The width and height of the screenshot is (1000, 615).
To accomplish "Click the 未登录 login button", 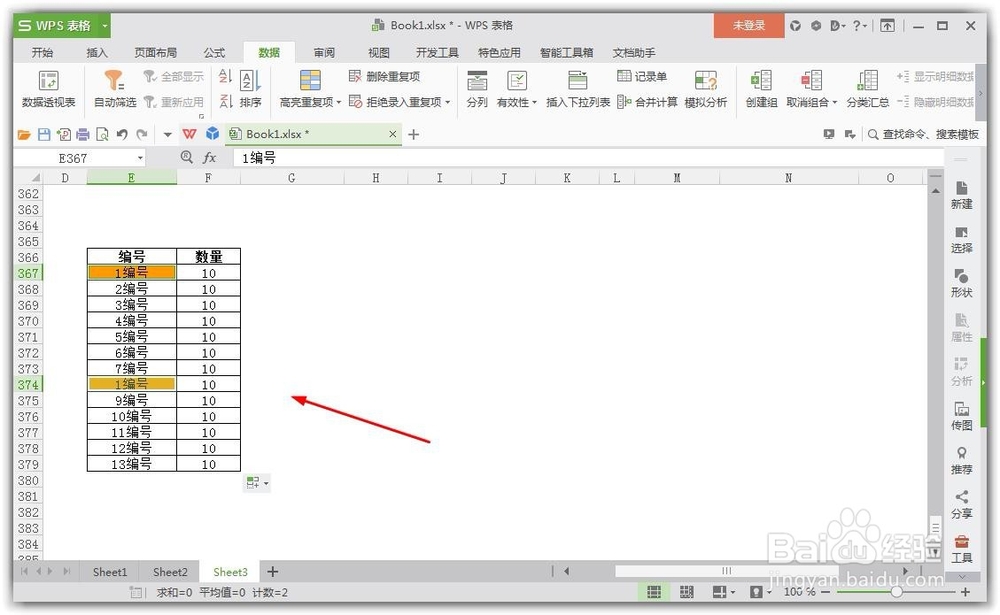I will pos(748,25).
